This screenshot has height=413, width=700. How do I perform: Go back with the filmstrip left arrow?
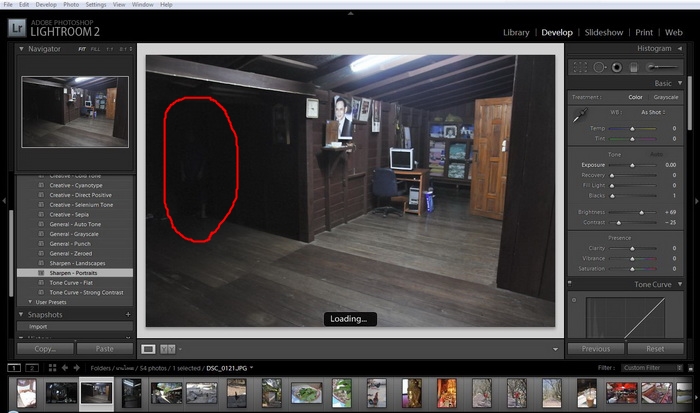(x=65, y=367)
